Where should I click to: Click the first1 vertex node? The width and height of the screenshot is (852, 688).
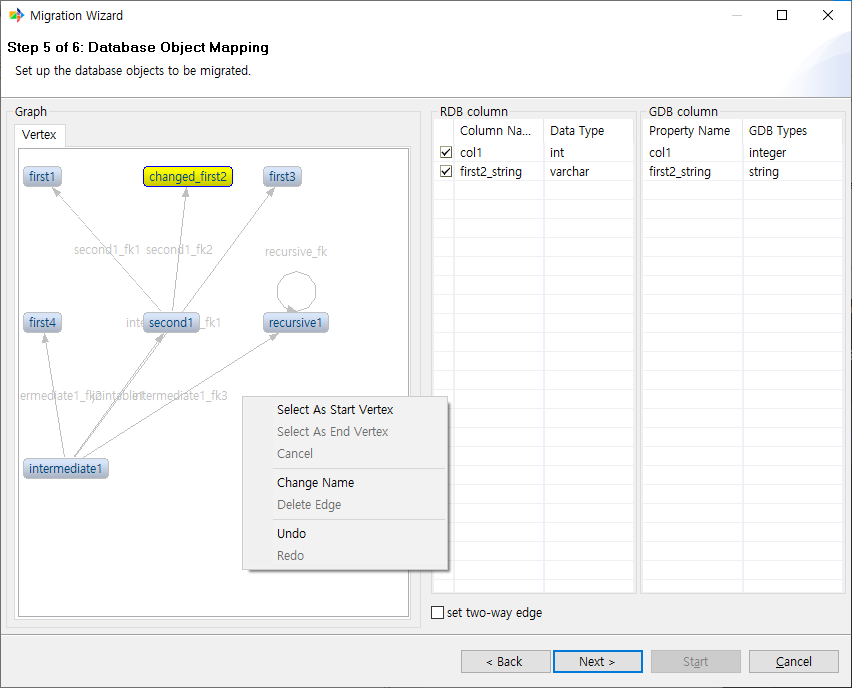pos(43,177)
